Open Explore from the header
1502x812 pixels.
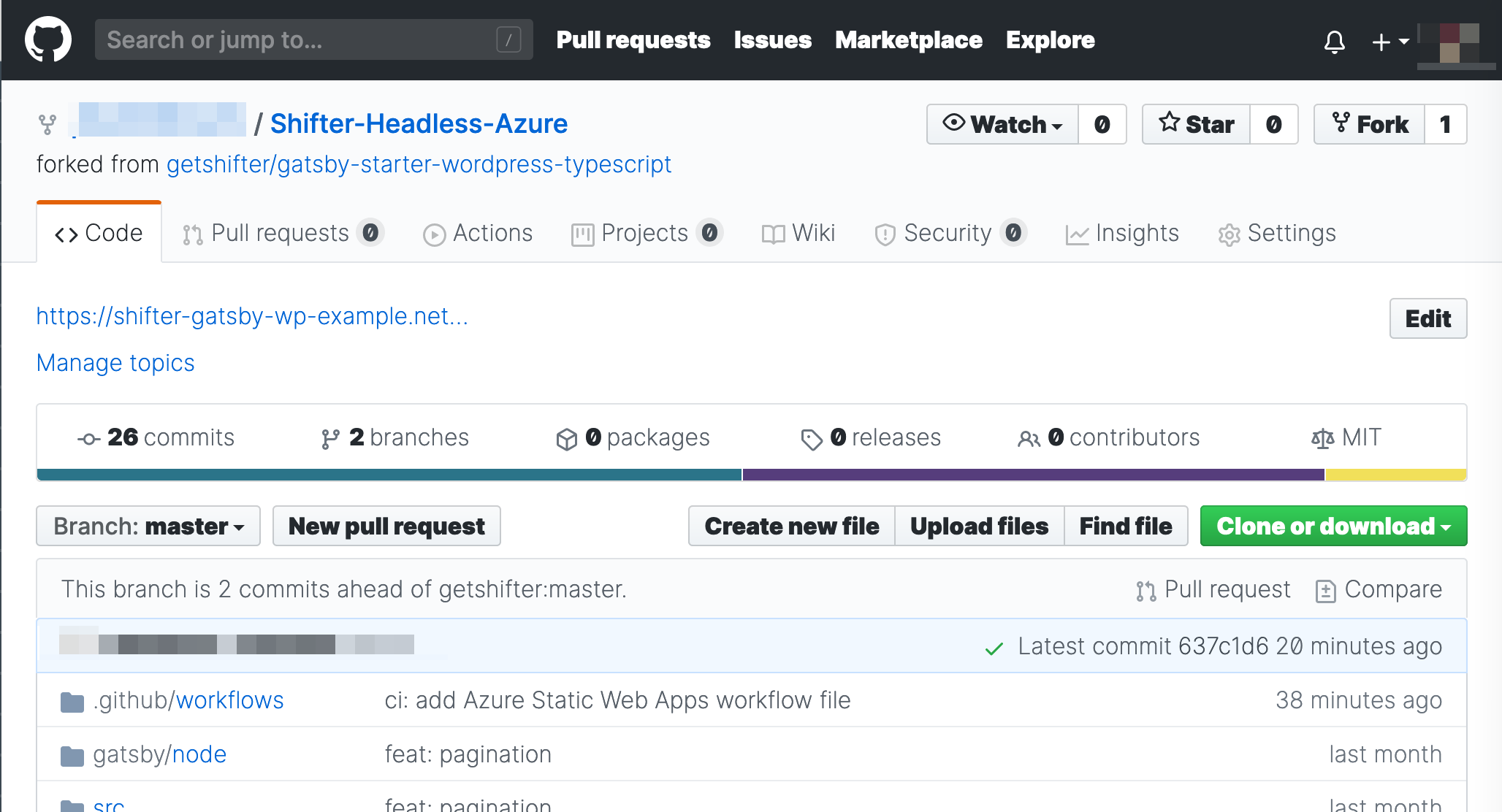pyautogui.click(x=1050, y=40)
